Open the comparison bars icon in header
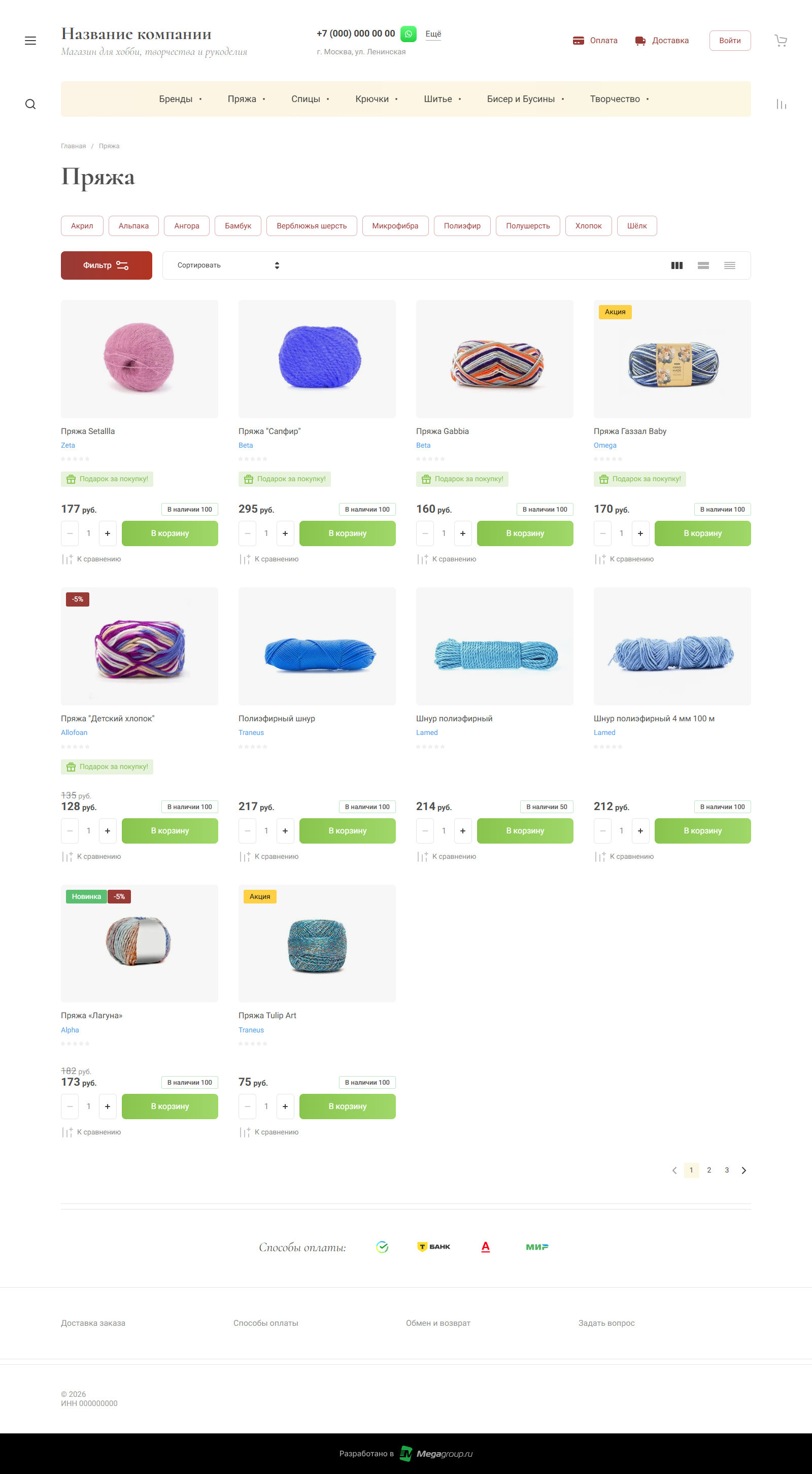812x1474 pixels. click(781, 104)
